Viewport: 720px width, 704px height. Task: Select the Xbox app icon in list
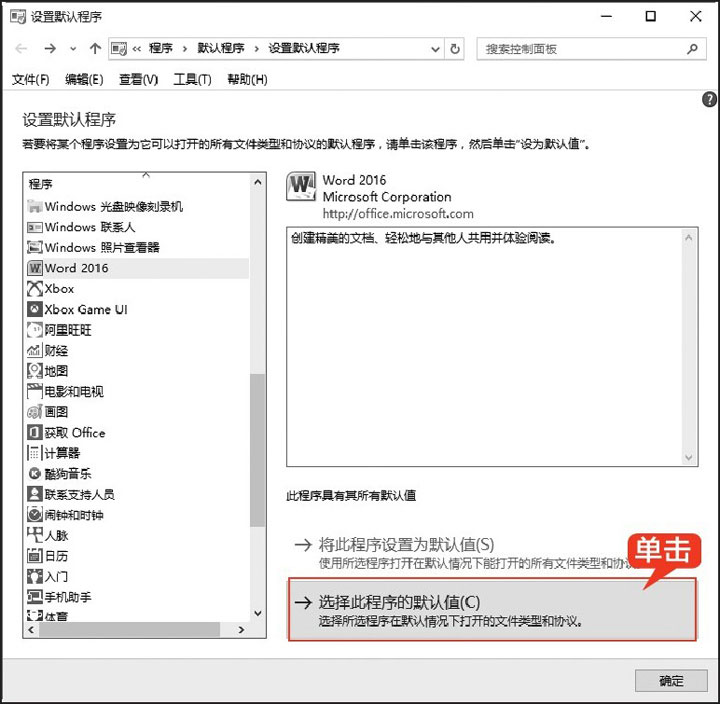36,289
